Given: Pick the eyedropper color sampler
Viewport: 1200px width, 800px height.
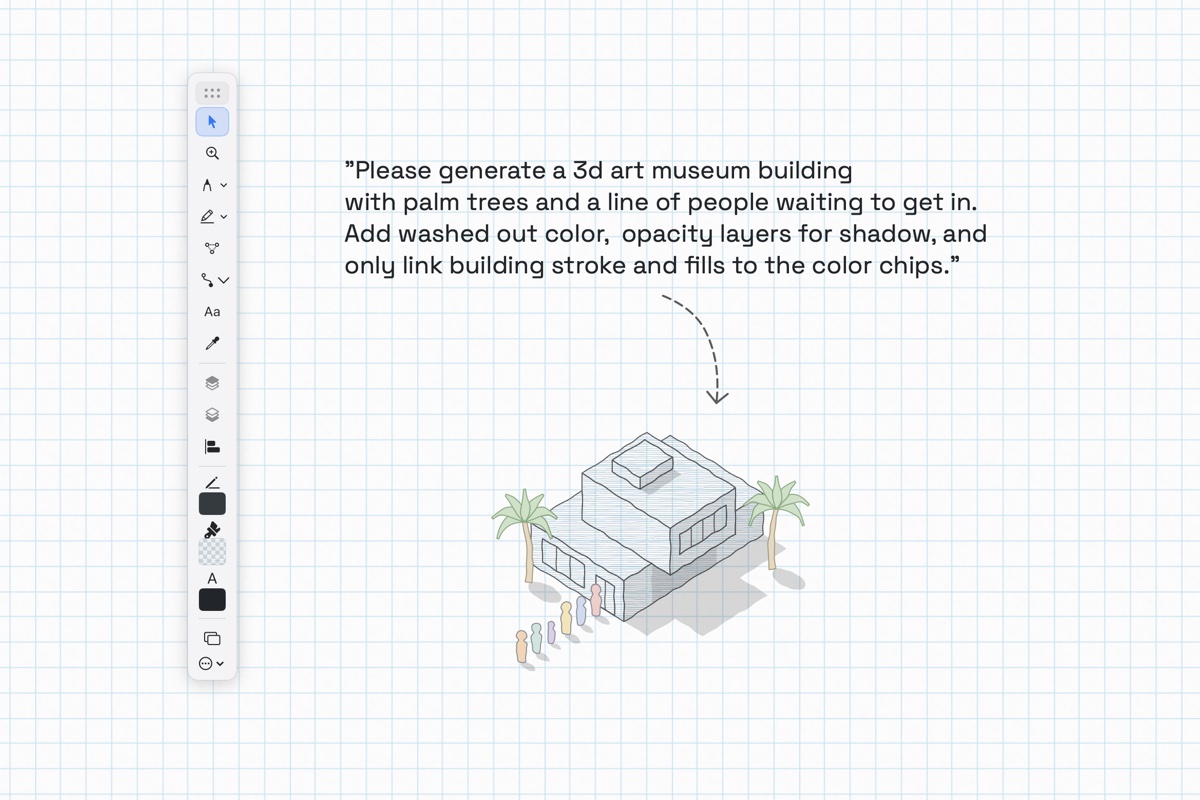Looking at the screenshot, I should (x=212, y=343).
